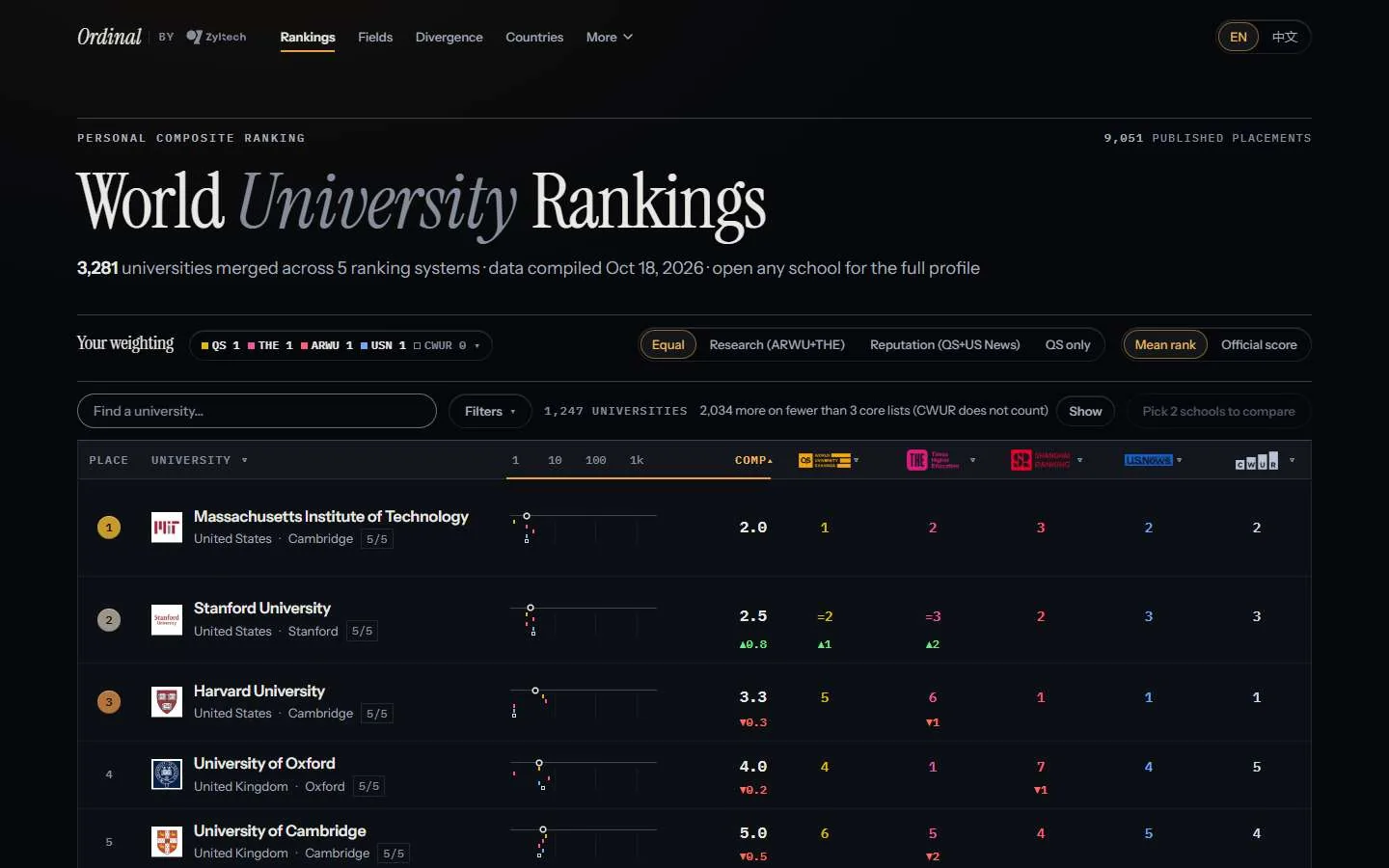Click Harvard's rank distribution sparkline
The height and width of the screenshot is (868, 1389).
[x=584, y=701]
